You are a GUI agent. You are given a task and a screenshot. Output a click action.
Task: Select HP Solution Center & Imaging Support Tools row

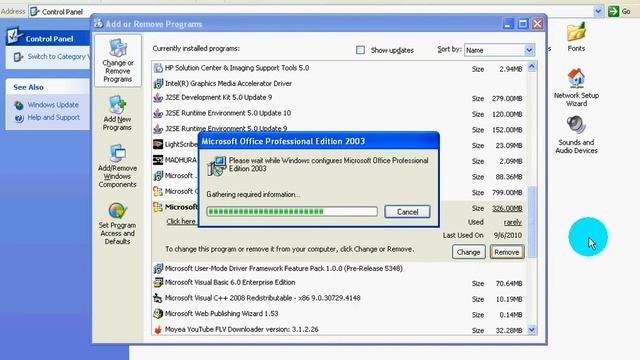point(339,68)
